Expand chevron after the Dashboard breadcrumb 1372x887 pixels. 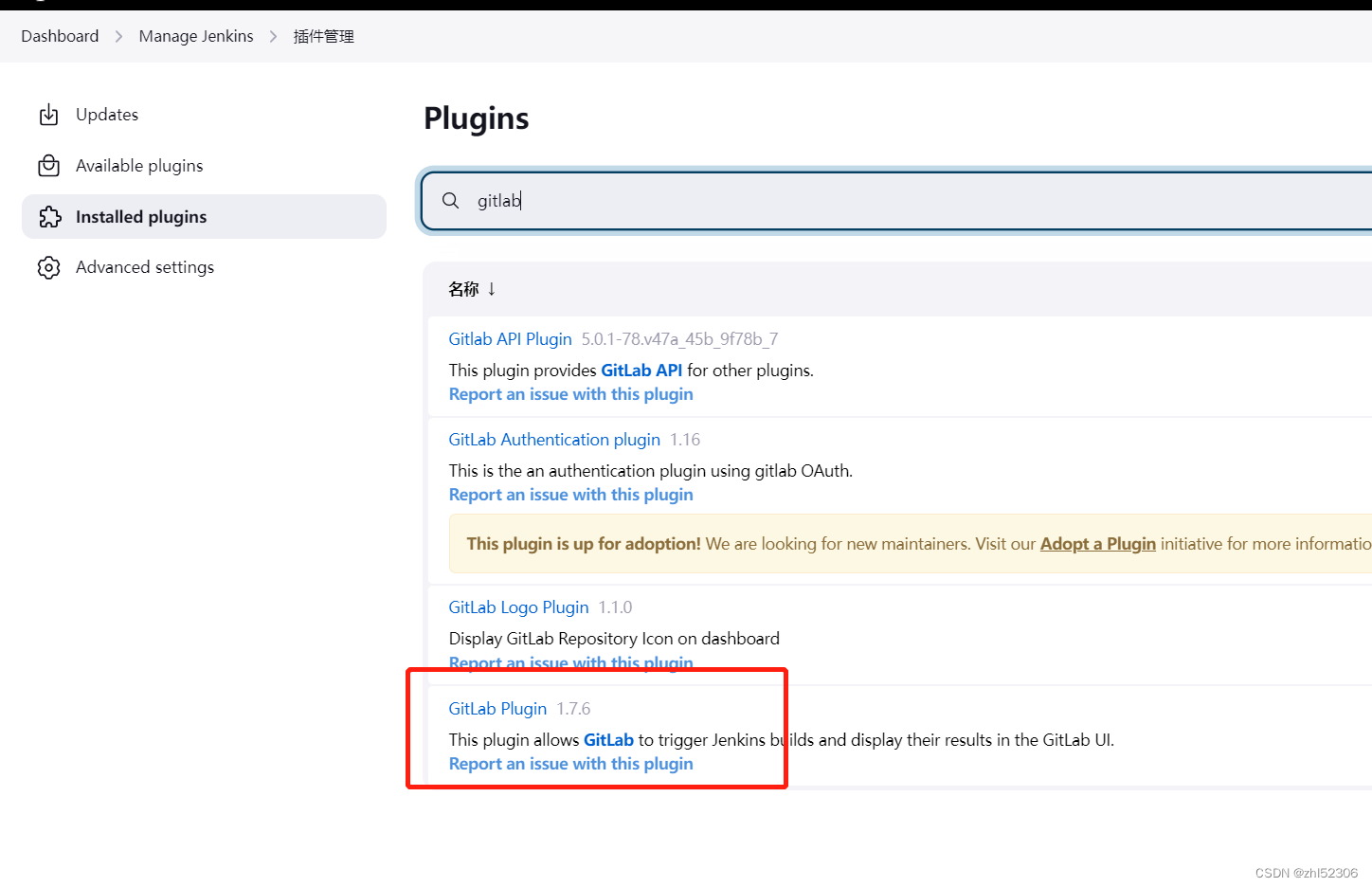pos(118,36)
